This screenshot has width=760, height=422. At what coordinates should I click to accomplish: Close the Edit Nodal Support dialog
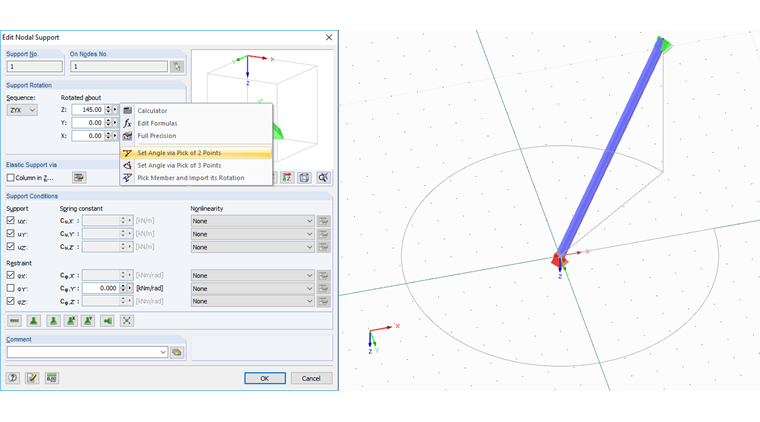329,37
